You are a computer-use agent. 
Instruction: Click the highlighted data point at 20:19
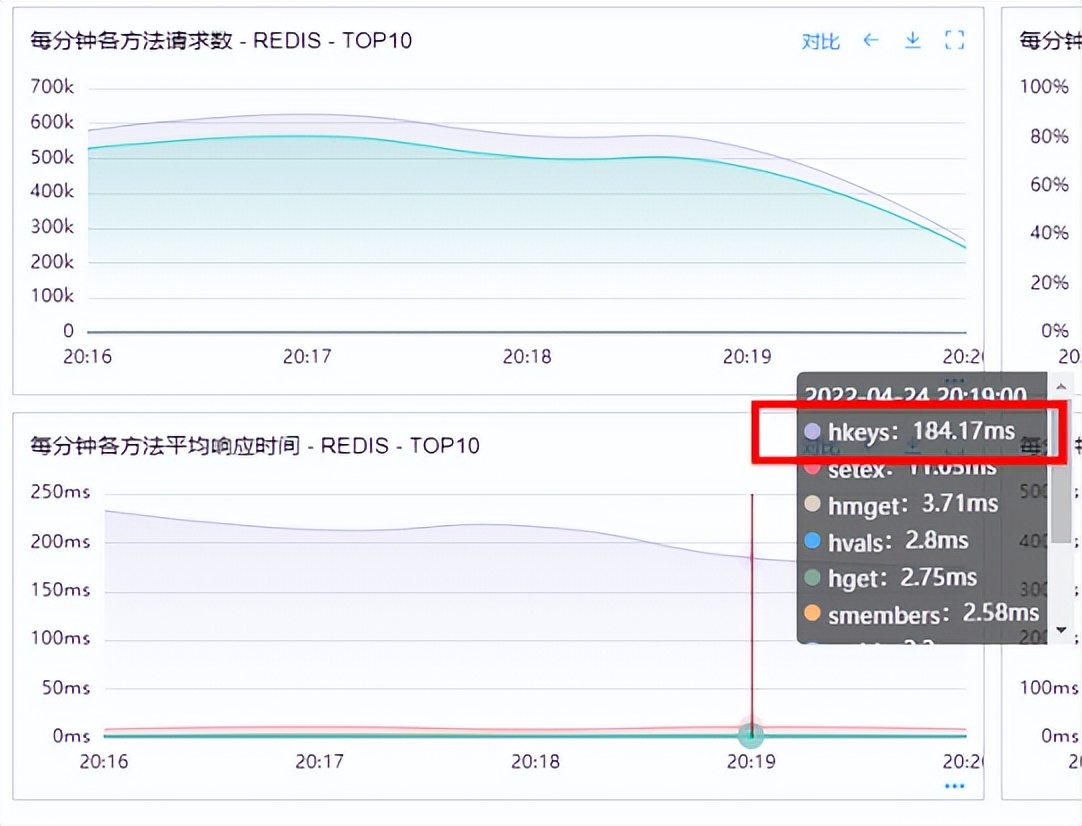tap(752, 735)
